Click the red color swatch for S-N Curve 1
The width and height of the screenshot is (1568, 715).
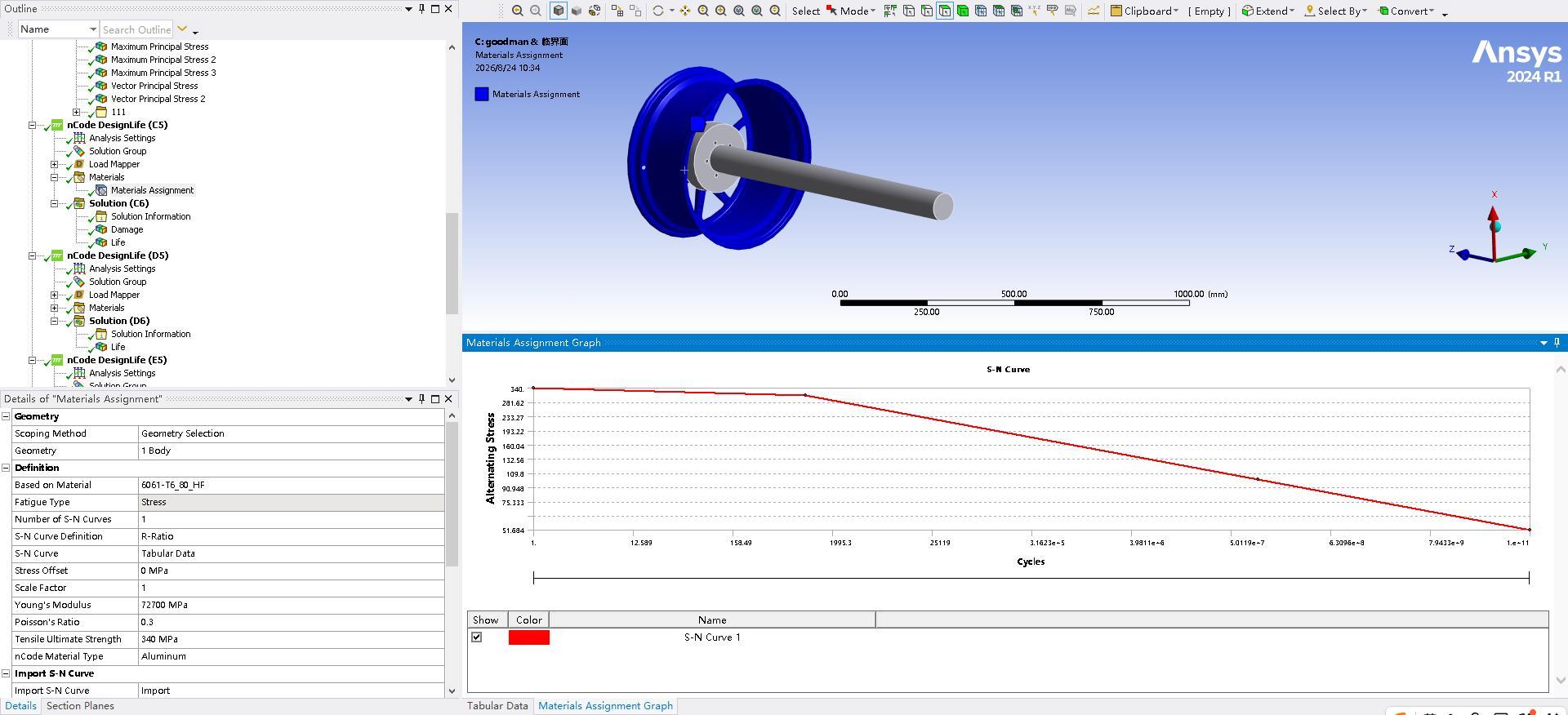point(529,637)
